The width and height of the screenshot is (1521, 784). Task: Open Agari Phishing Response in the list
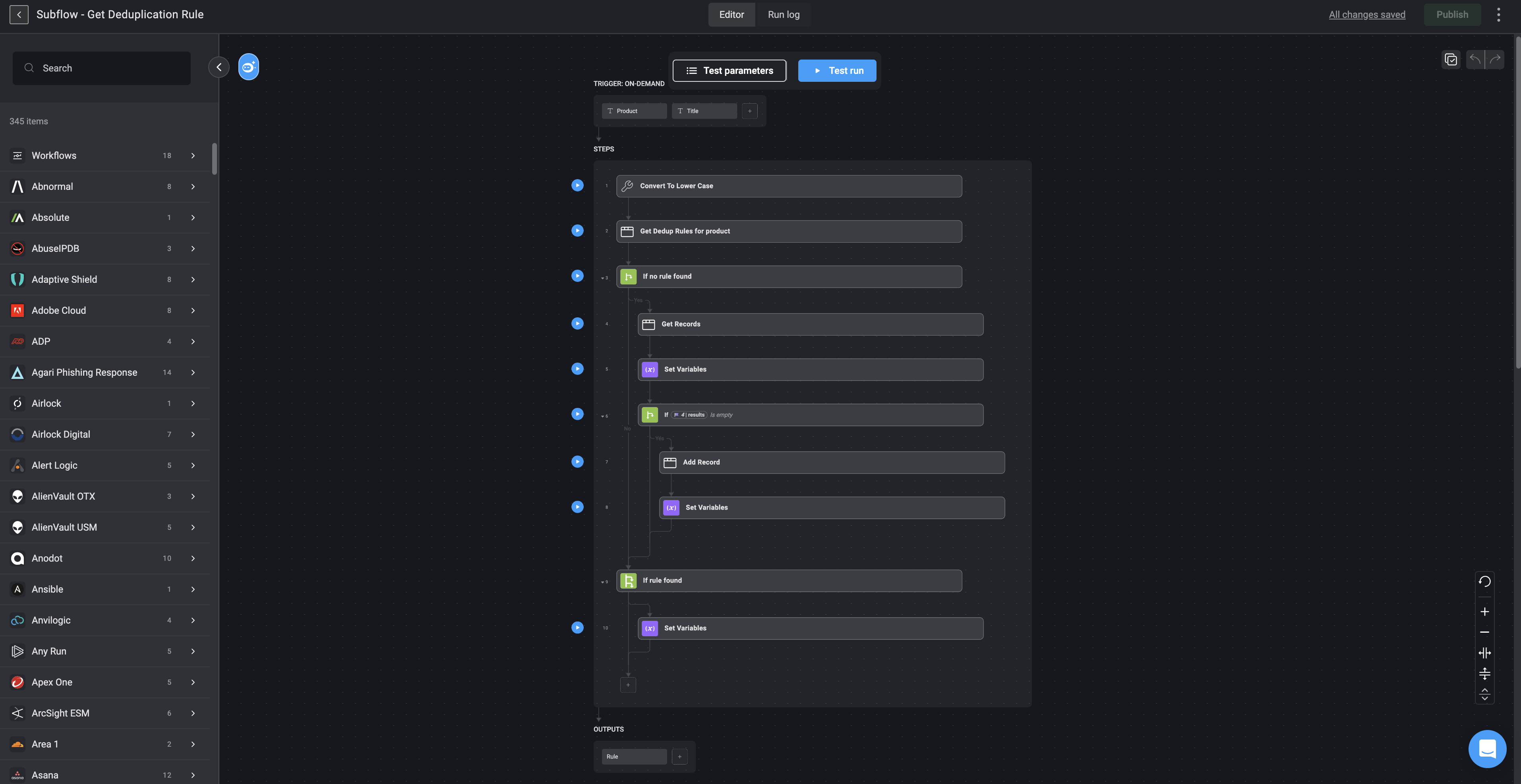point(105,373)
